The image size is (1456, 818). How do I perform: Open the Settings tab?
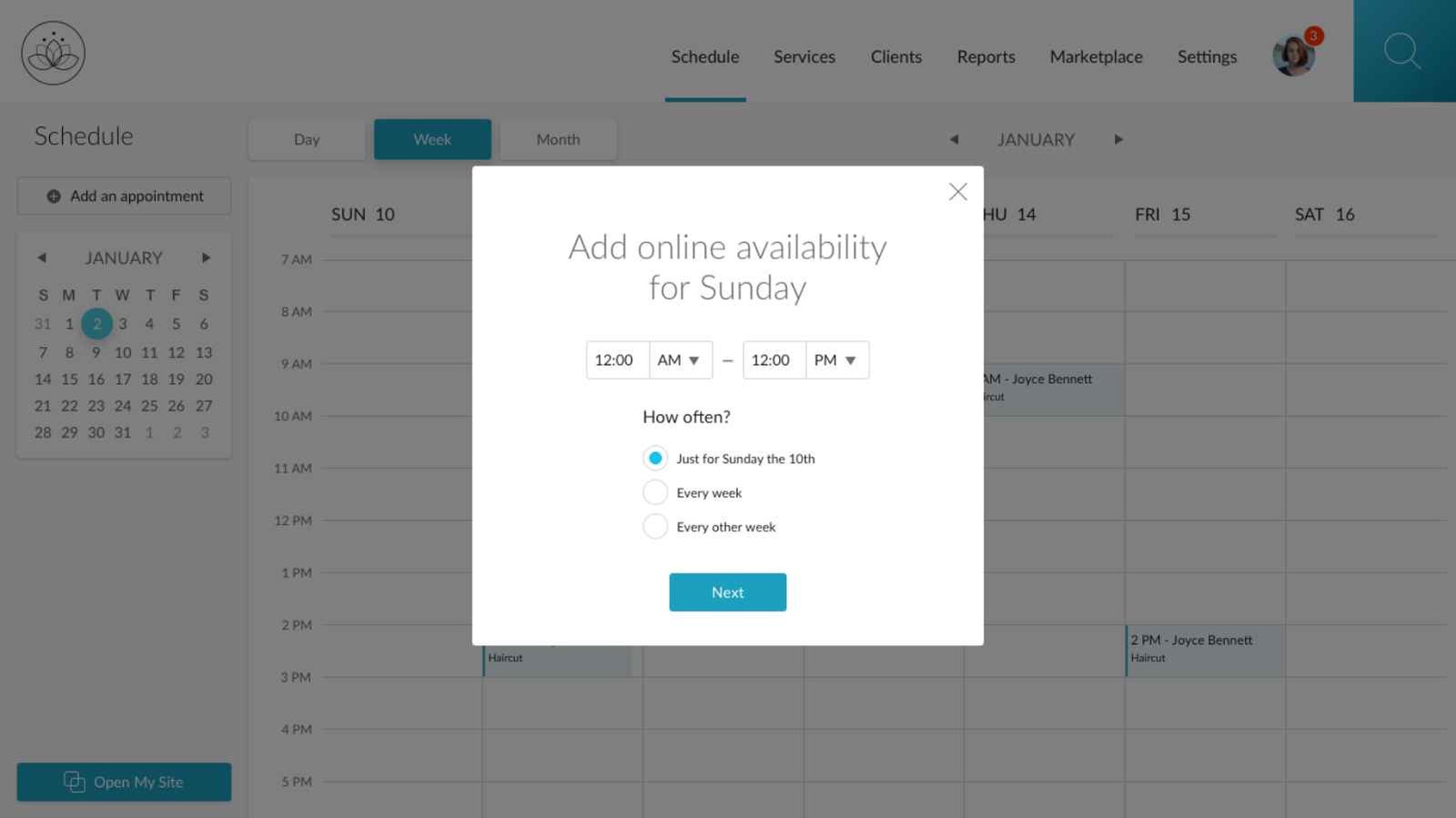click(1208, 56)
